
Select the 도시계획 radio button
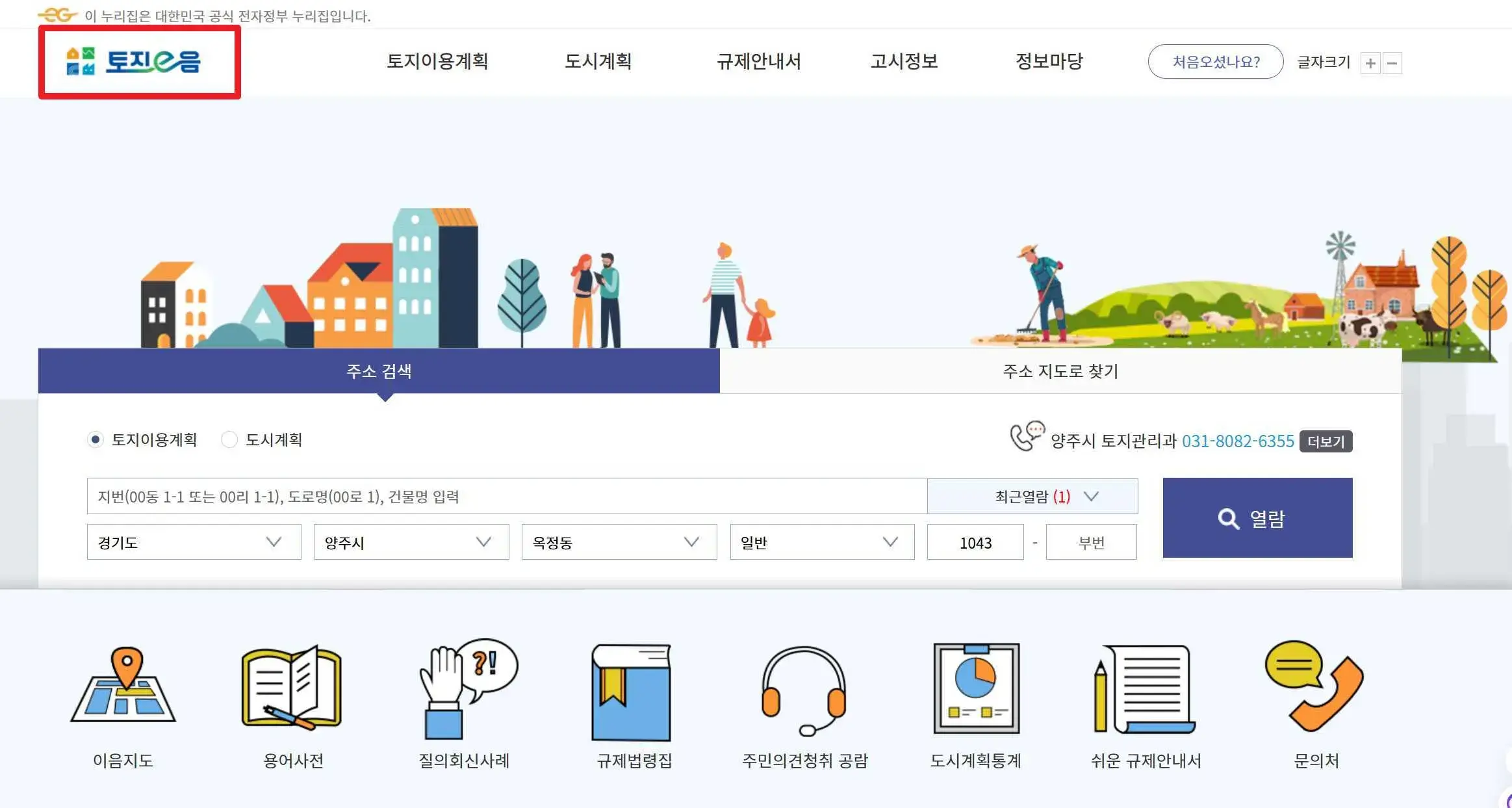pyautogui.click(x=230, y=440)
